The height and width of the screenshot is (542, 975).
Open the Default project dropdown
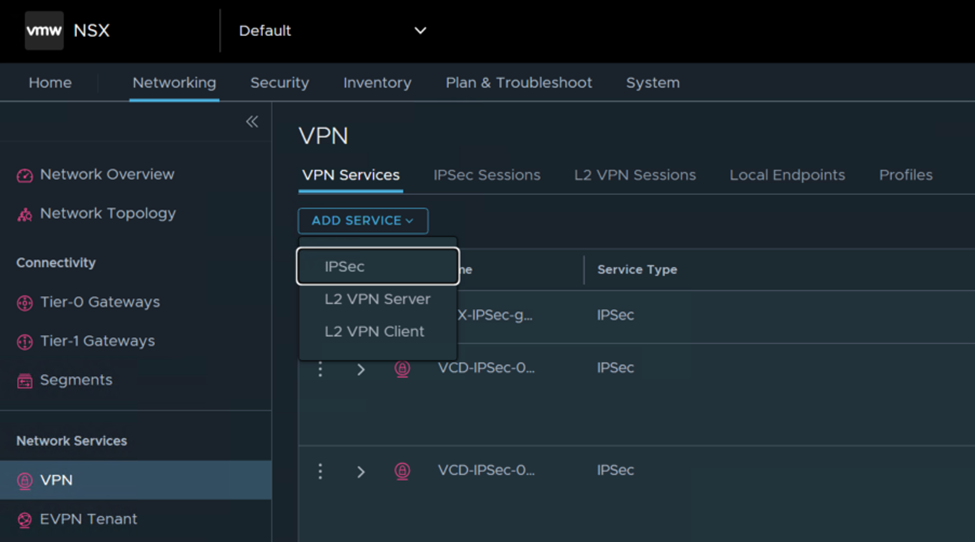[x=332, y=30]
